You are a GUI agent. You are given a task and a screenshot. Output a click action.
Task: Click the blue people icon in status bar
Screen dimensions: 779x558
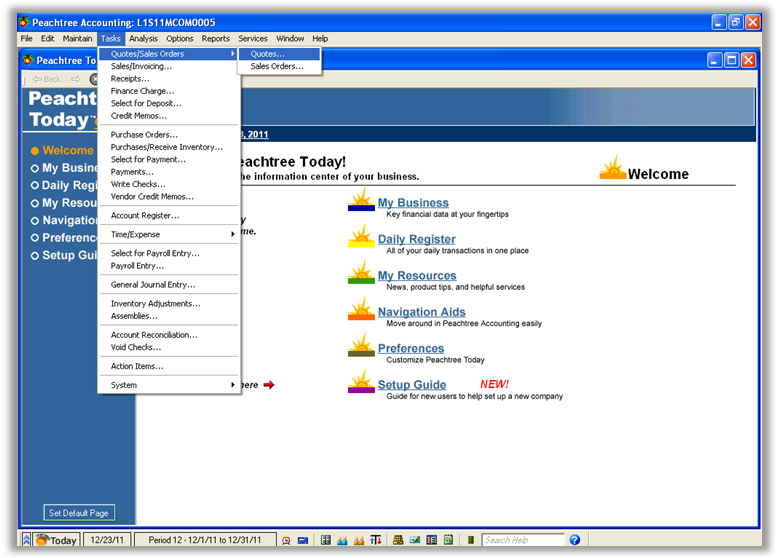342,540
